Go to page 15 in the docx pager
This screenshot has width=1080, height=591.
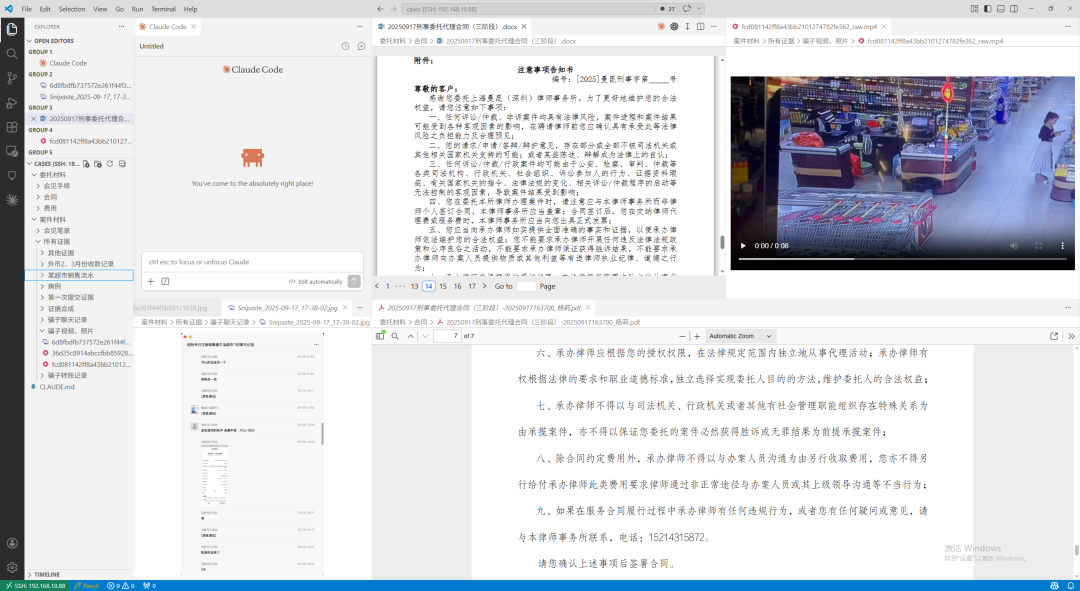pyautogui.click(x=443, y=286)
